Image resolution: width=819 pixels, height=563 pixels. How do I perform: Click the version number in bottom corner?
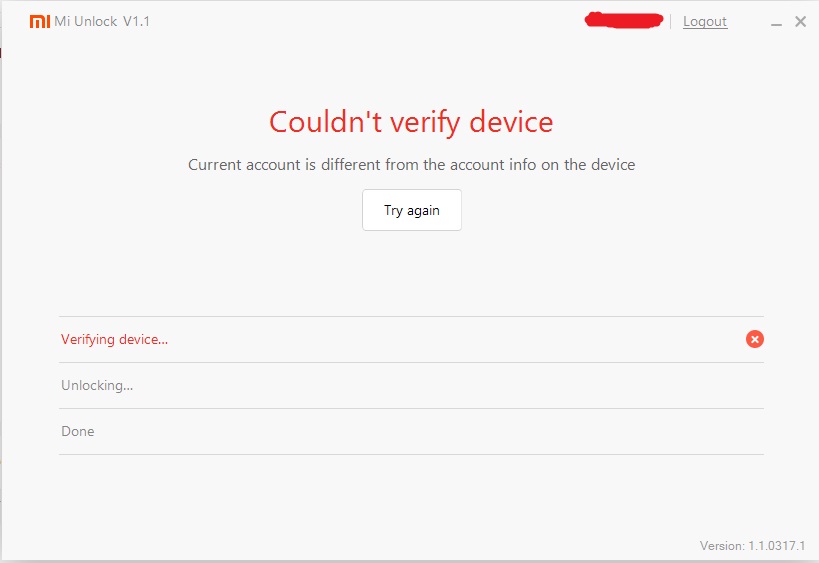[752, 546]
